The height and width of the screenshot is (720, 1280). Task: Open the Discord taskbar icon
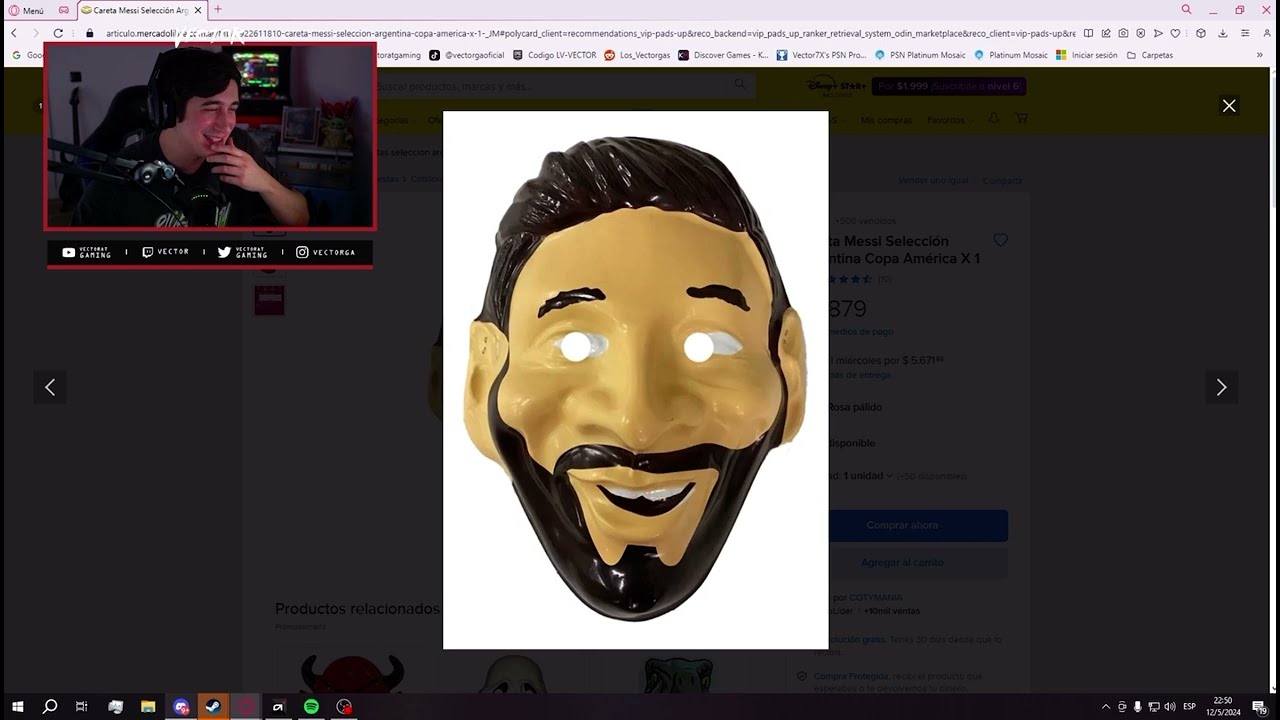[181, 707]
